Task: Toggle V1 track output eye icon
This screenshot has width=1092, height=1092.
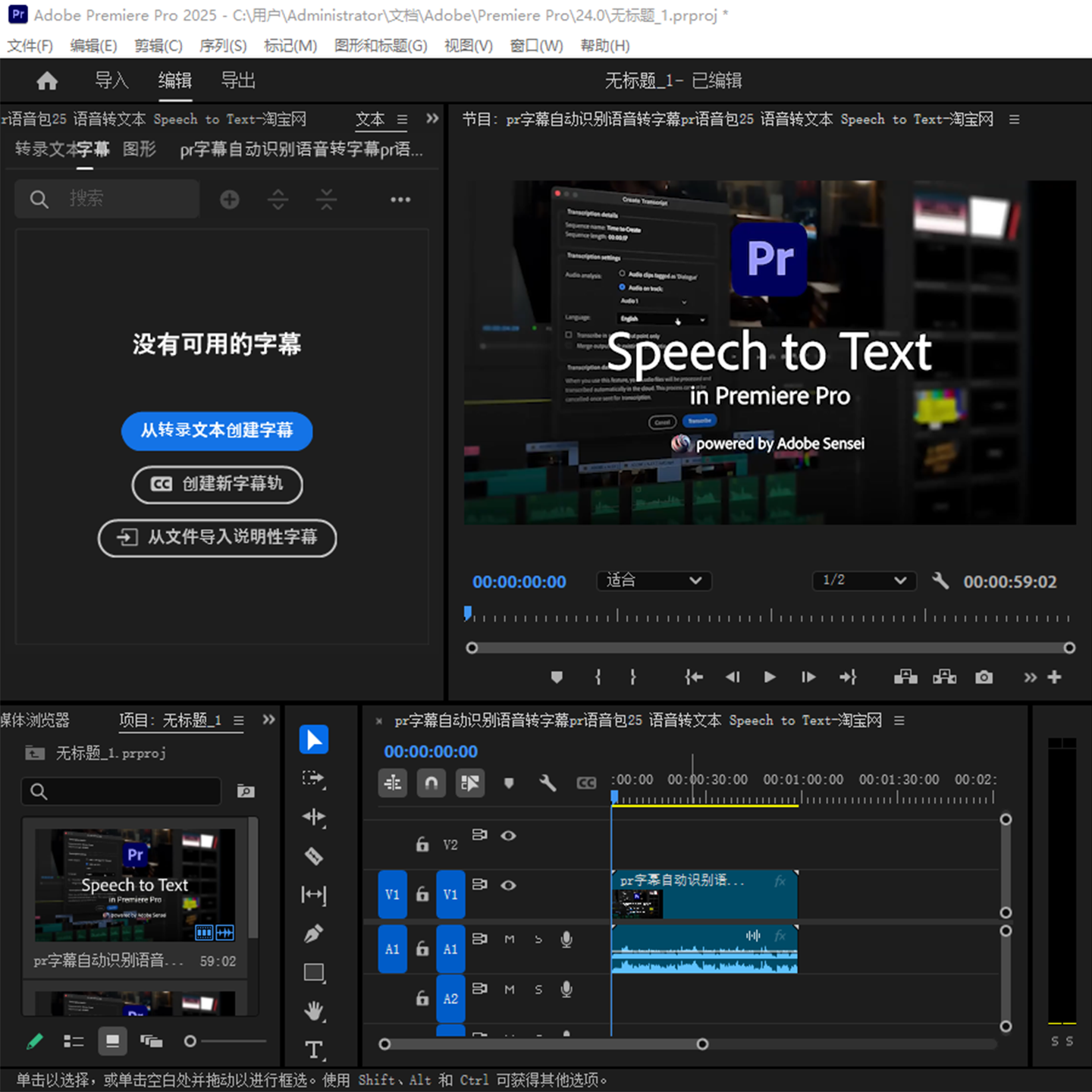Action: point(509,885)
